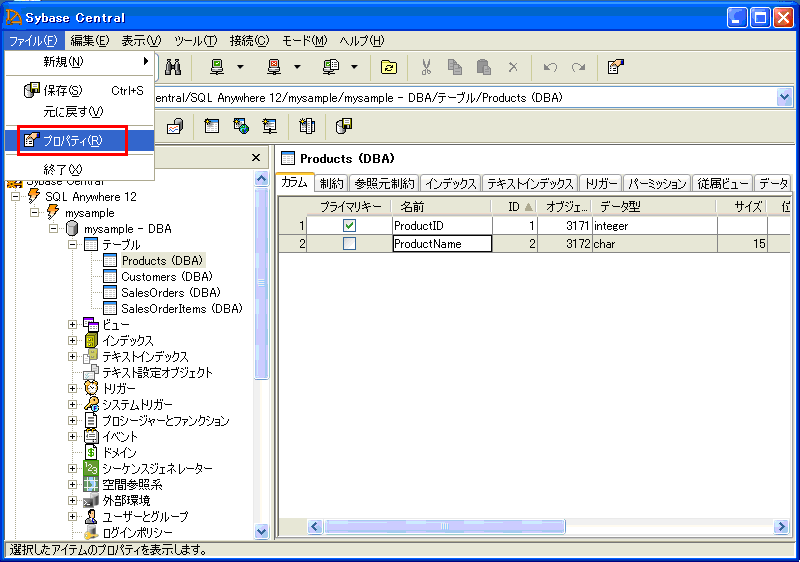
Task: Uncheck the primary key box for ProductID
Action: click(349, 226)
